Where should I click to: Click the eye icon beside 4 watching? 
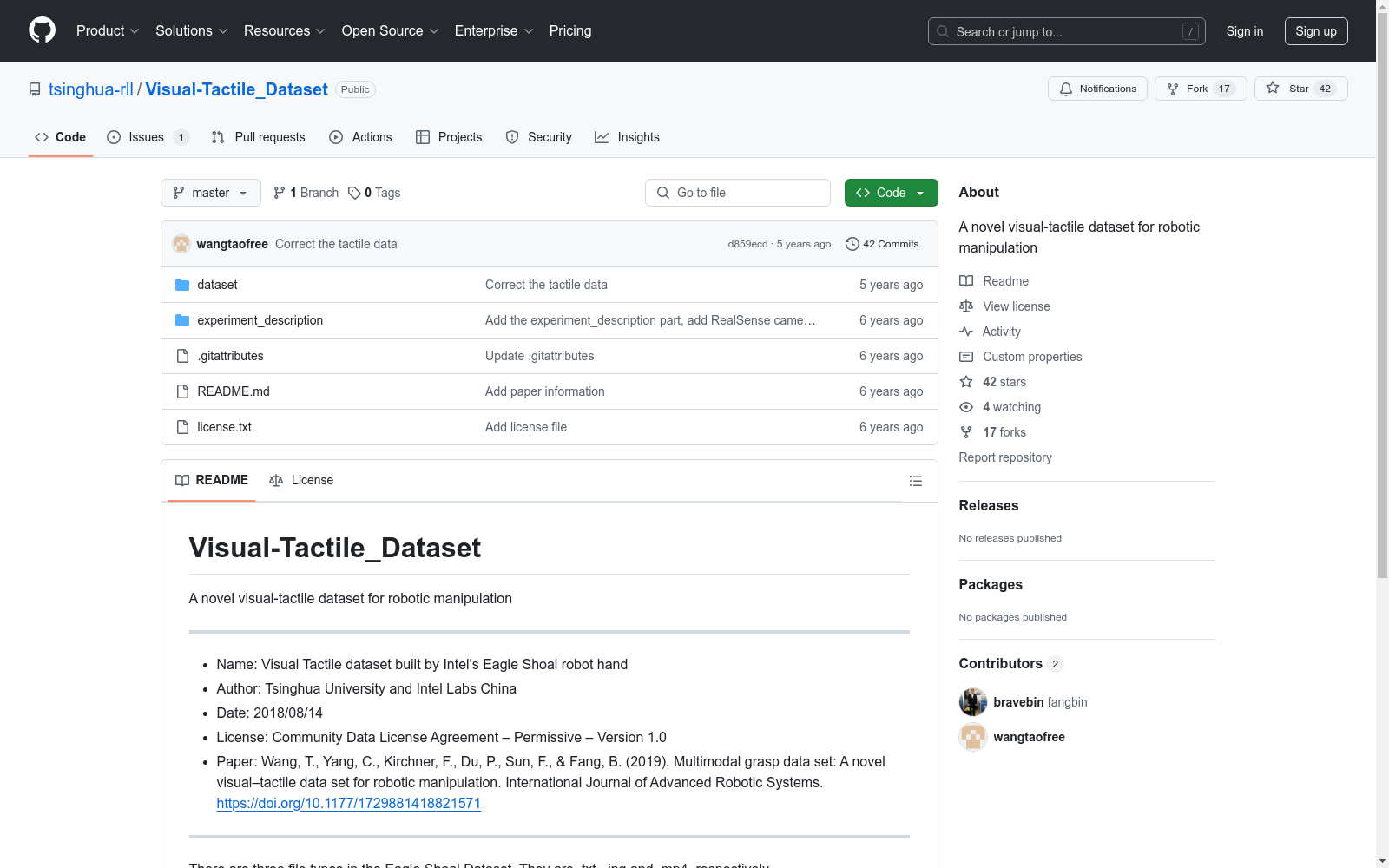pos(966,407)
